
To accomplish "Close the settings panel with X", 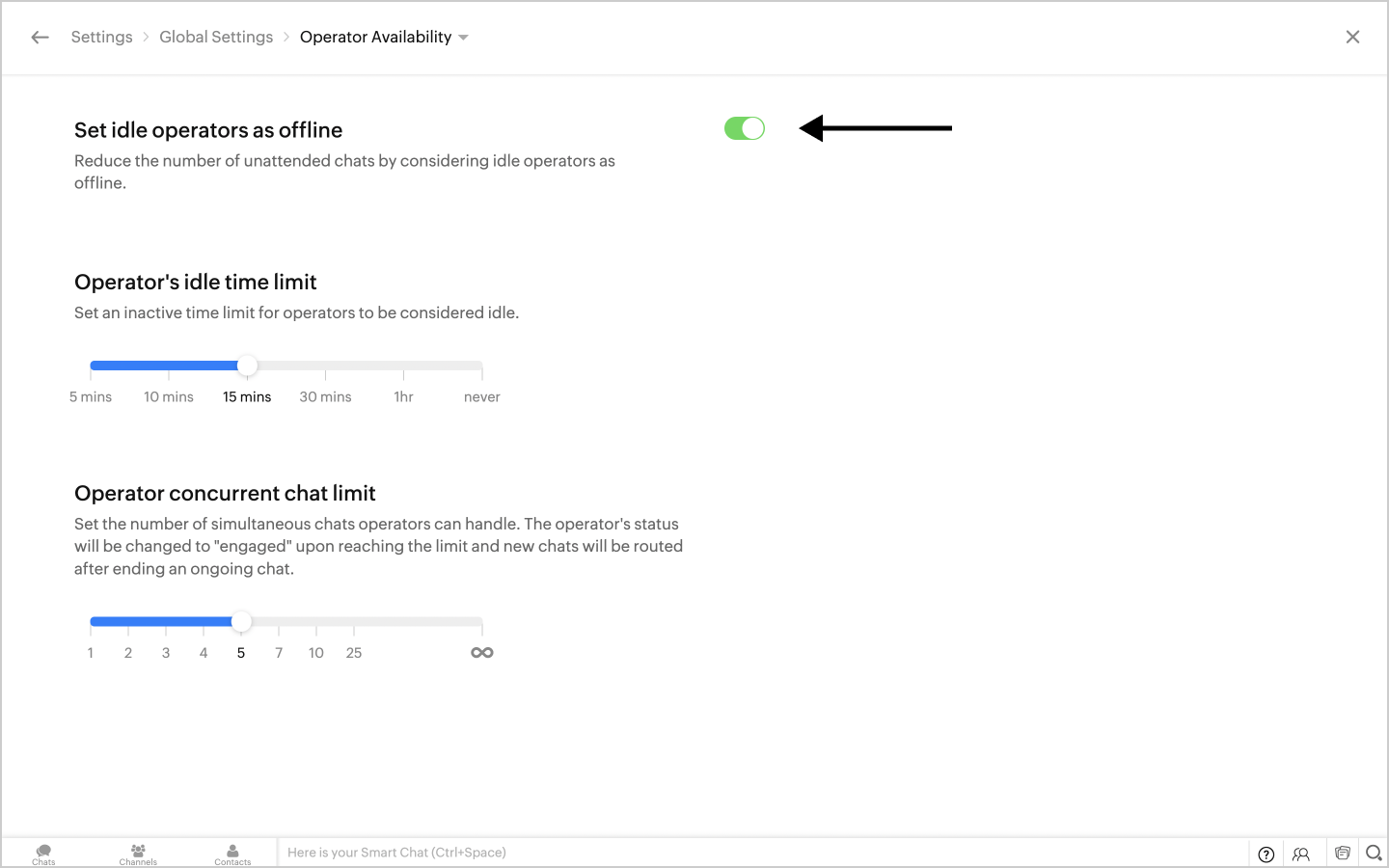I will (x=1352, y=38).
